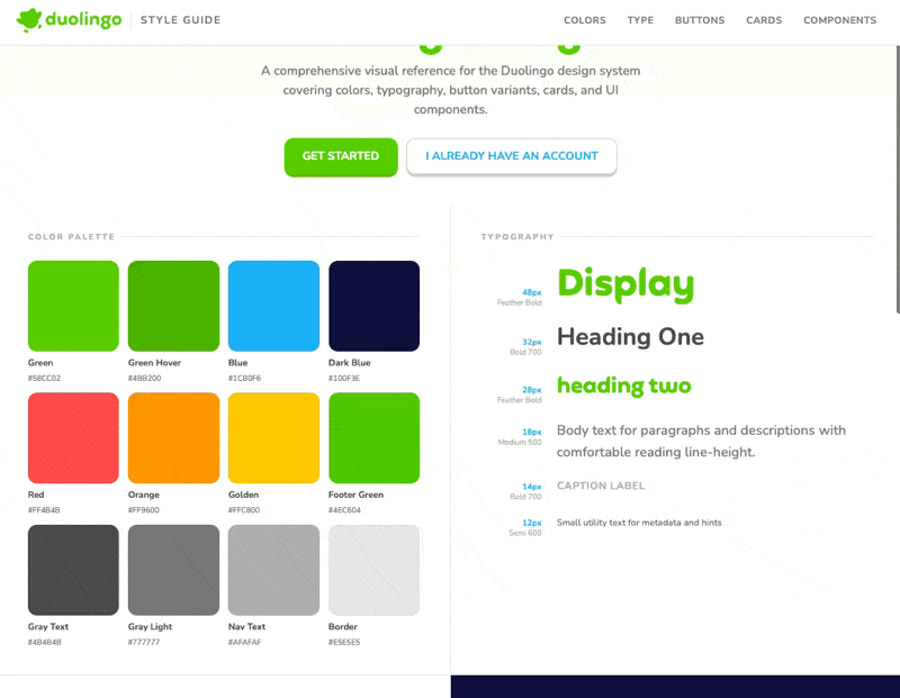Pick the Red color swatch
Viewport: 900px width, 698px height.
pyautogui.click(x=73, y=438)
